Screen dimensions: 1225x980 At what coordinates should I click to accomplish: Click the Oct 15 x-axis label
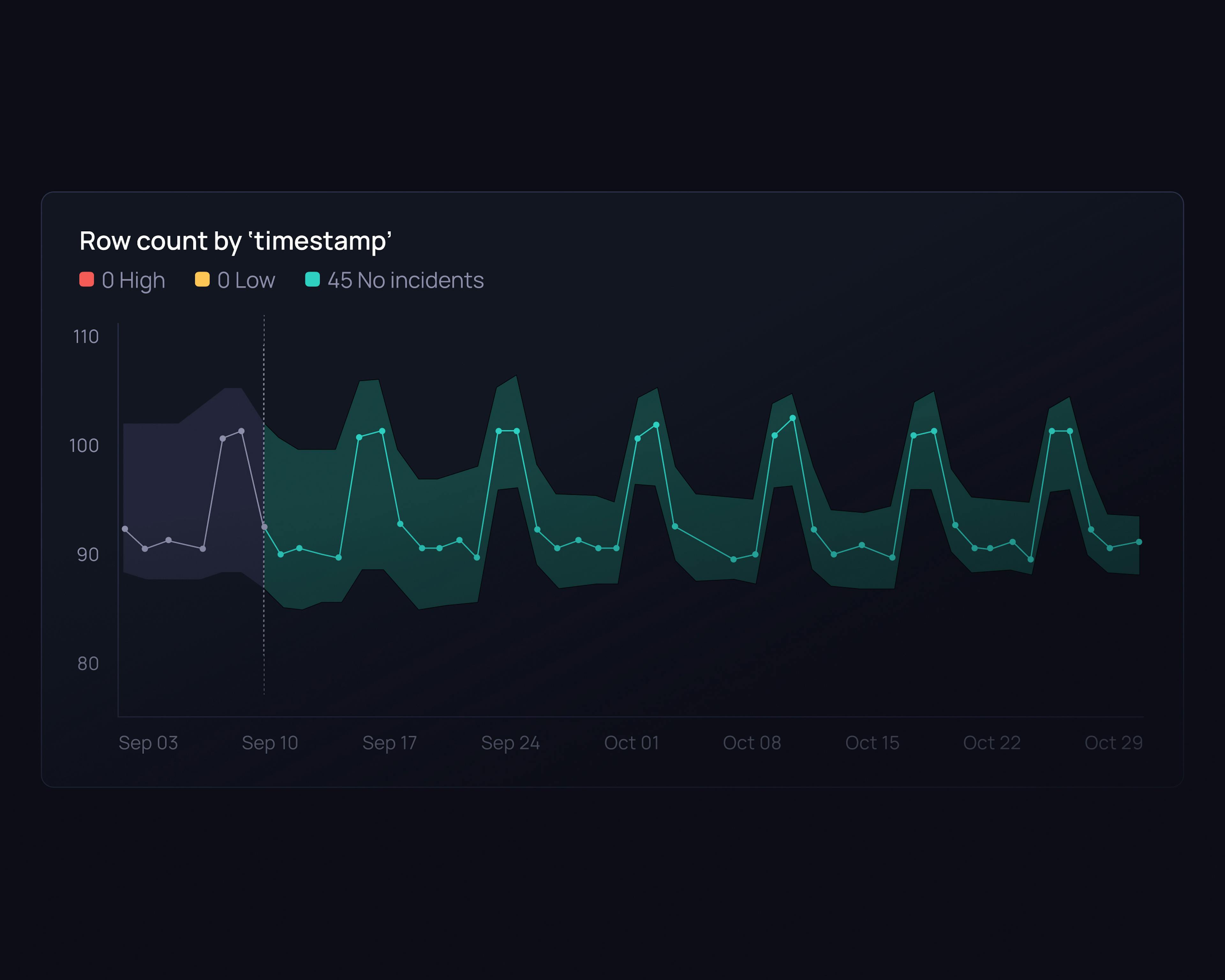point(872,743)
